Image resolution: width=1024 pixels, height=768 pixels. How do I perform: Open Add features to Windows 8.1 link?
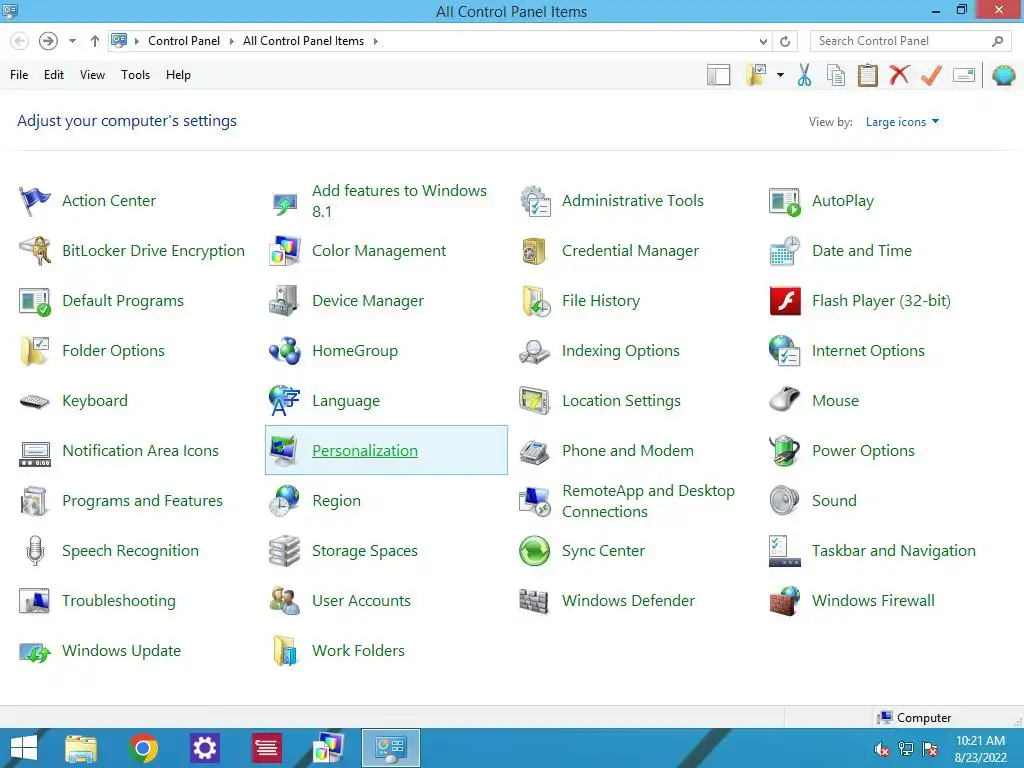[x=399, y=200]
